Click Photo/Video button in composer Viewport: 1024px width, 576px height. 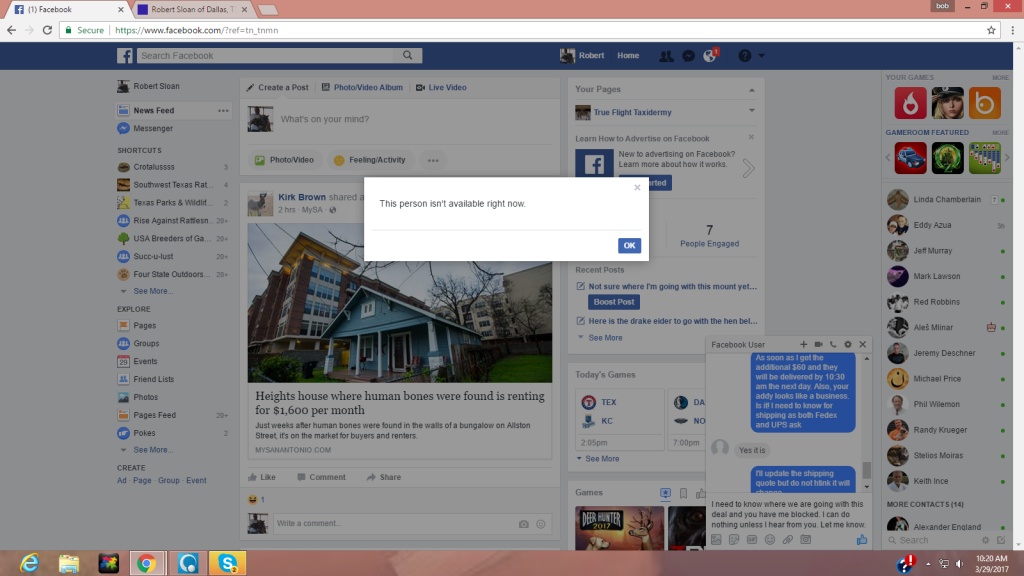[284, 160]
